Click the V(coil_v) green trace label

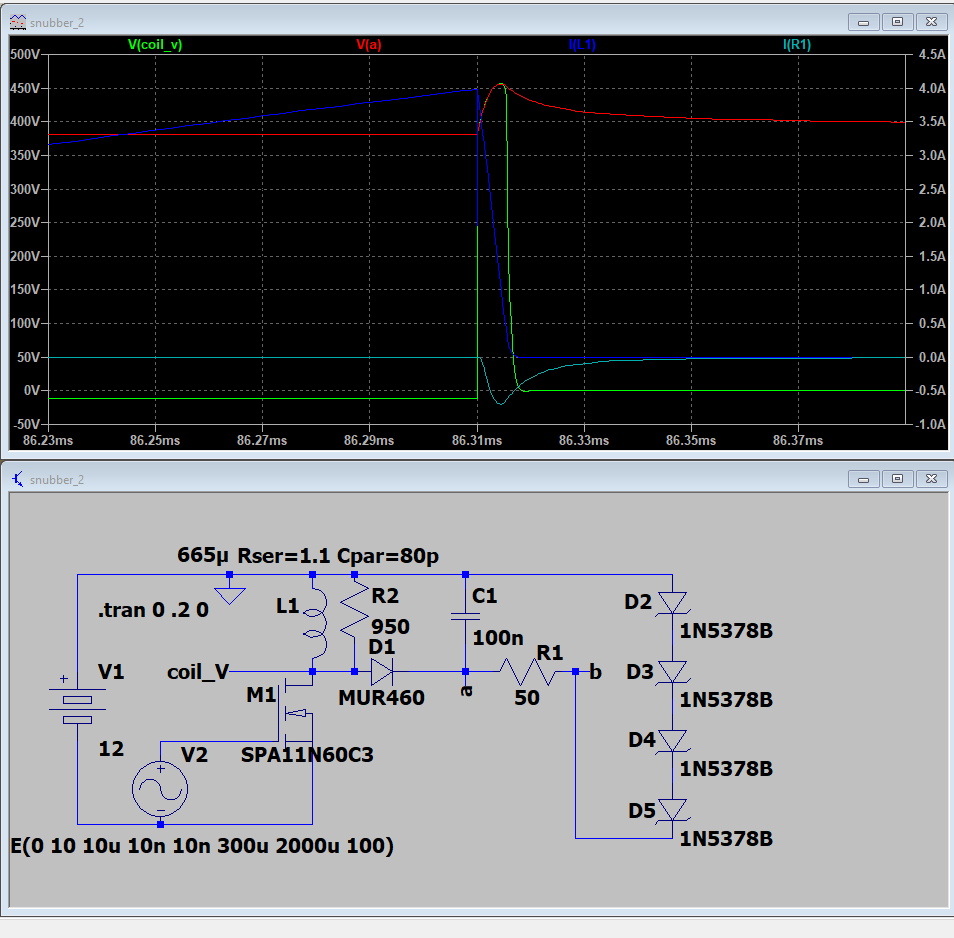155,45
